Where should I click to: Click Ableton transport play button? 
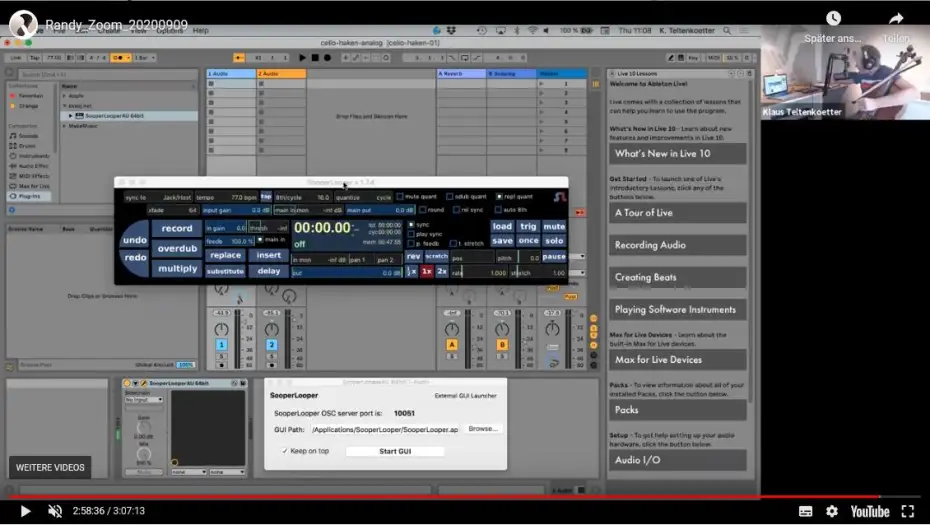tap(302, 58)
